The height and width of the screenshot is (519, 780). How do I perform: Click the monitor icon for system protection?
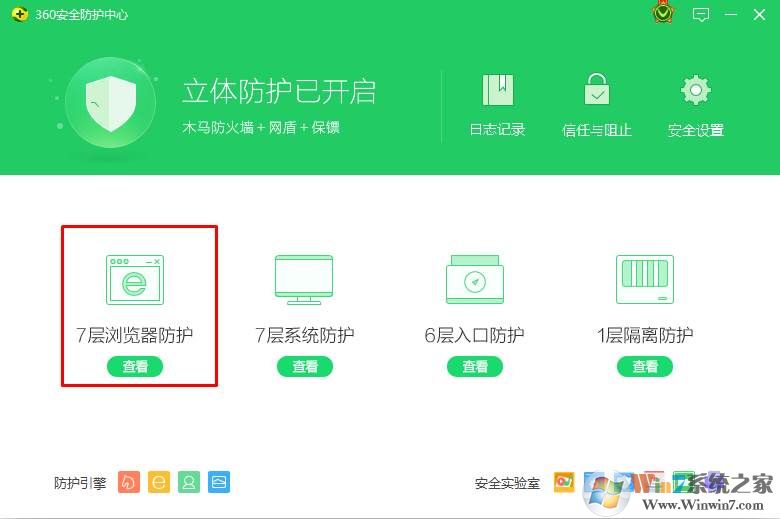(x=304, y=280)
